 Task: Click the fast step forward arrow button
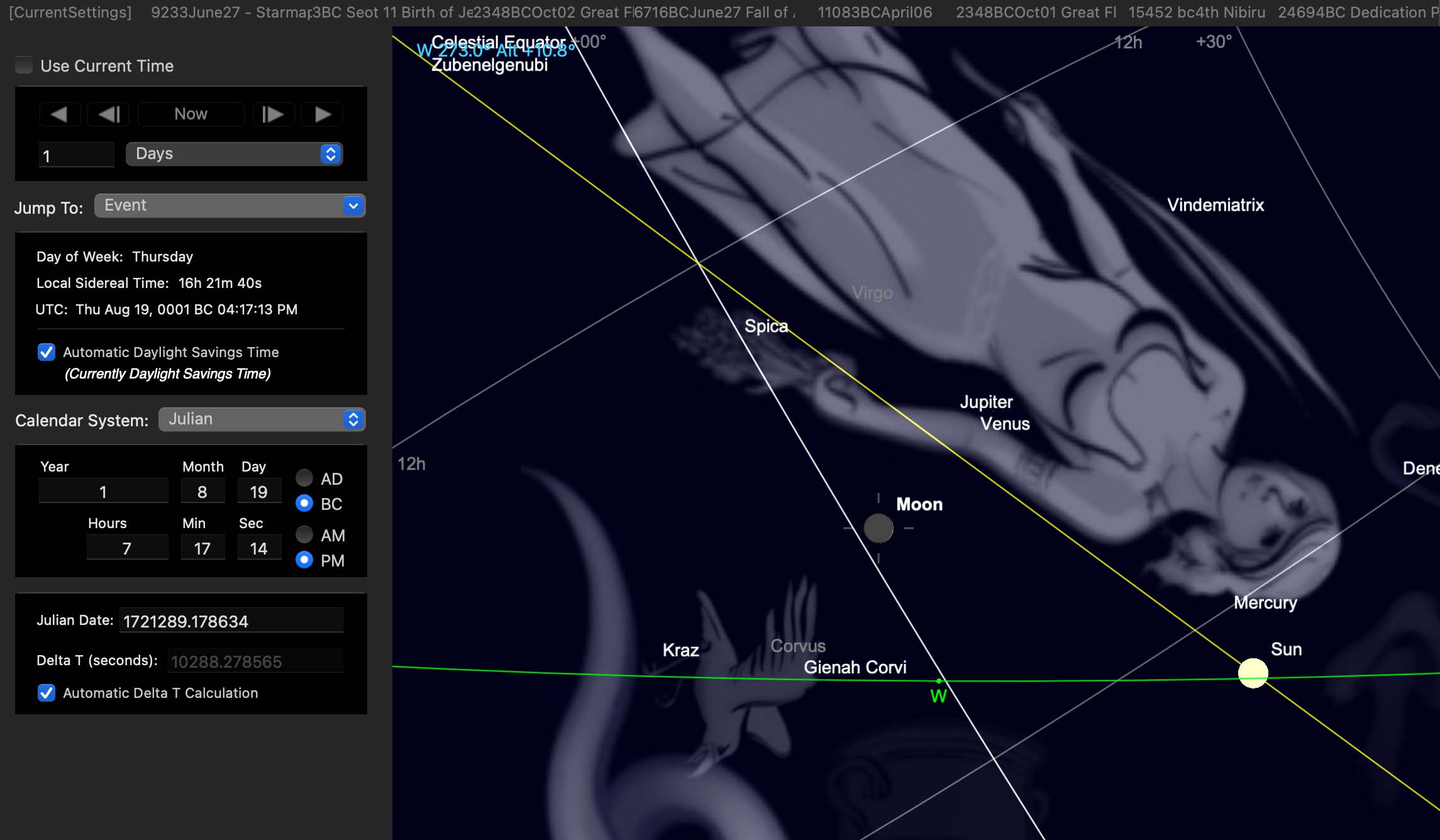point(322,114)
